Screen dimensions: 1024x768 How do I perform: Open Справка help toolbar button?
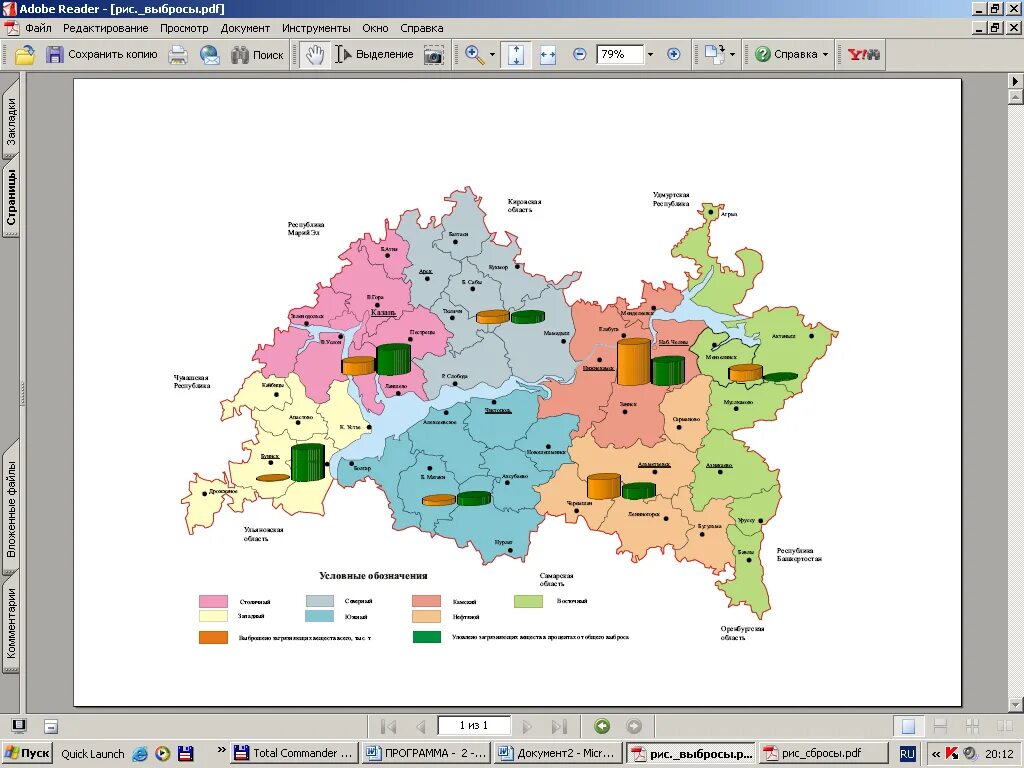click(786, 55)
